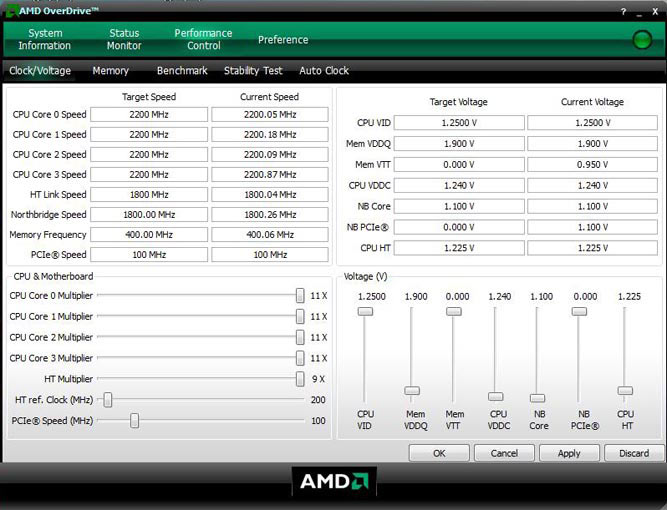
Task: Click the green status indicator light
Action: pyautogui.click(x=642, y=40)
